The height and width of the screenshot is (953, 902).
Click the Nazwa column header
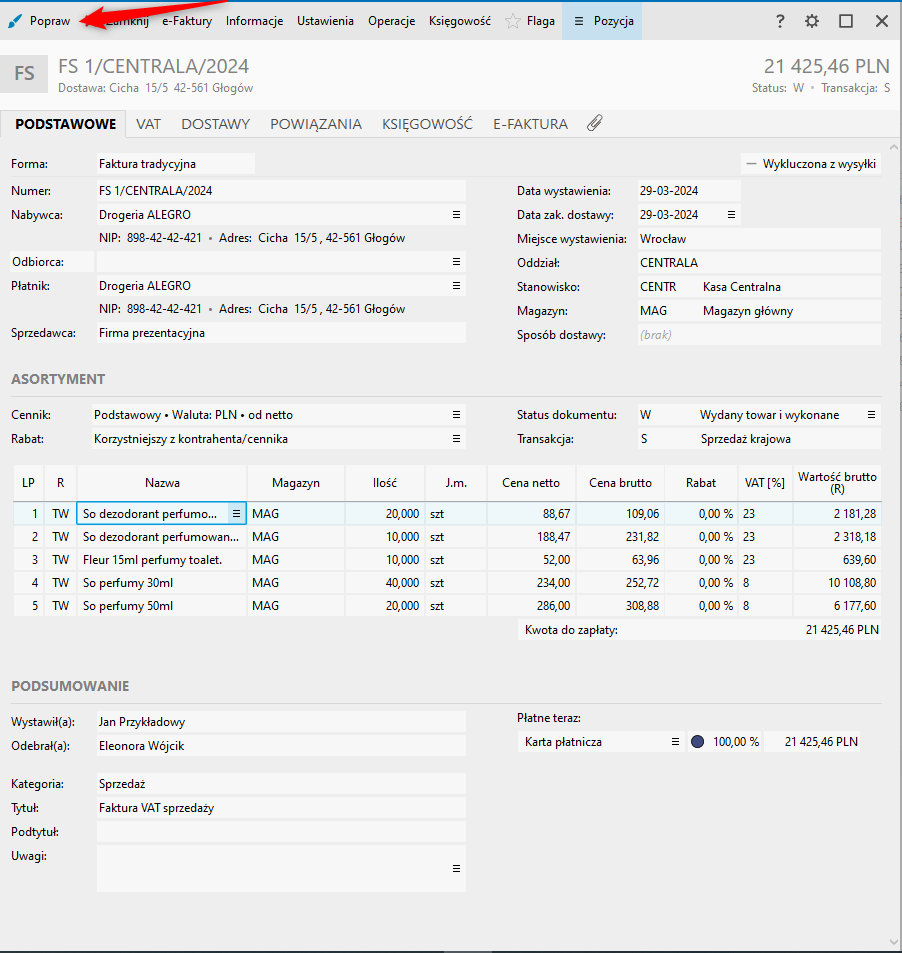pos(162,483)
